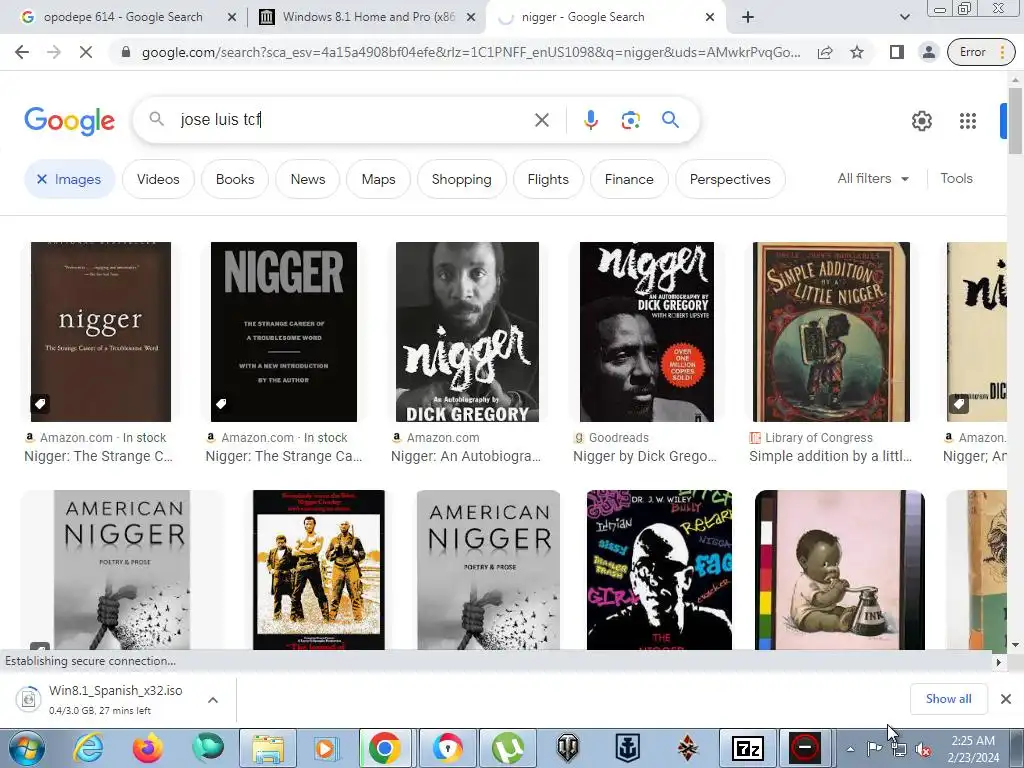The width and height of the screenshot is (1024, 768).
Task: Show hidden system tray icons
Action: [850, 749]
